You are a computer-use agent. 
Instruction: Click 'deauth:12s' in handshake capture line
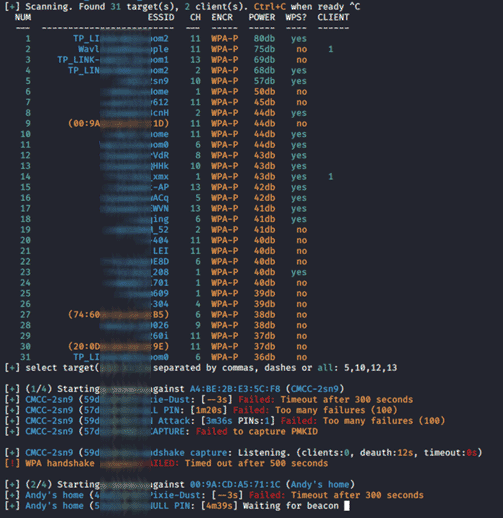(x=387, y=453)
